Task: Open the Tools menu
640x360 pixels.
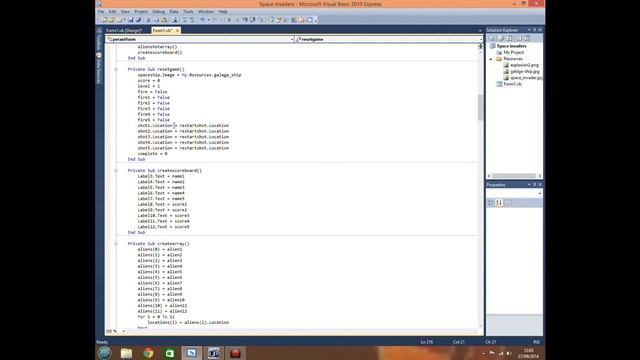Action: [x=188, y=11]
